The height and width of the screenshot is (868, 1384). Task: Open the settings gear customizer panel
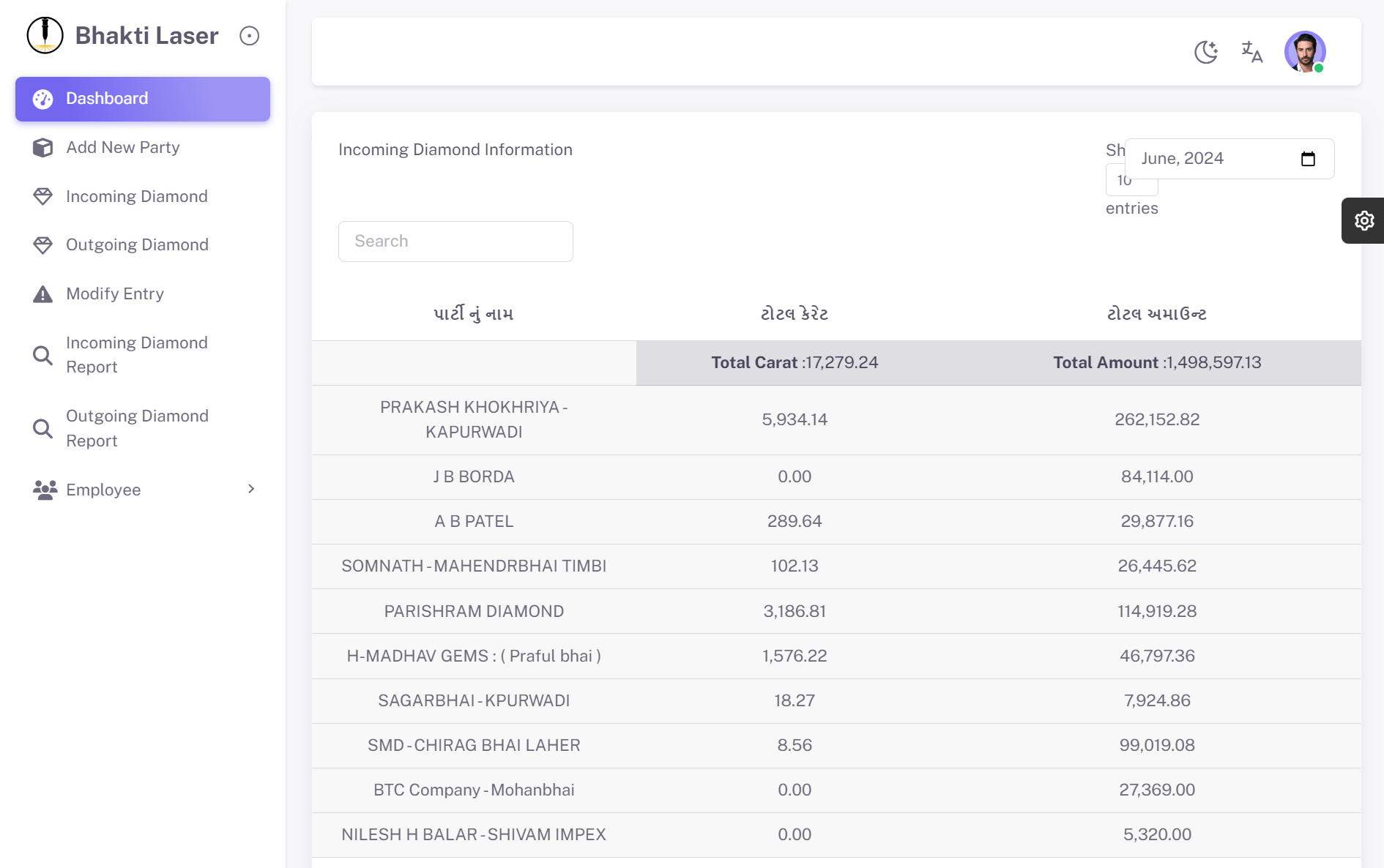point(1363,220)
